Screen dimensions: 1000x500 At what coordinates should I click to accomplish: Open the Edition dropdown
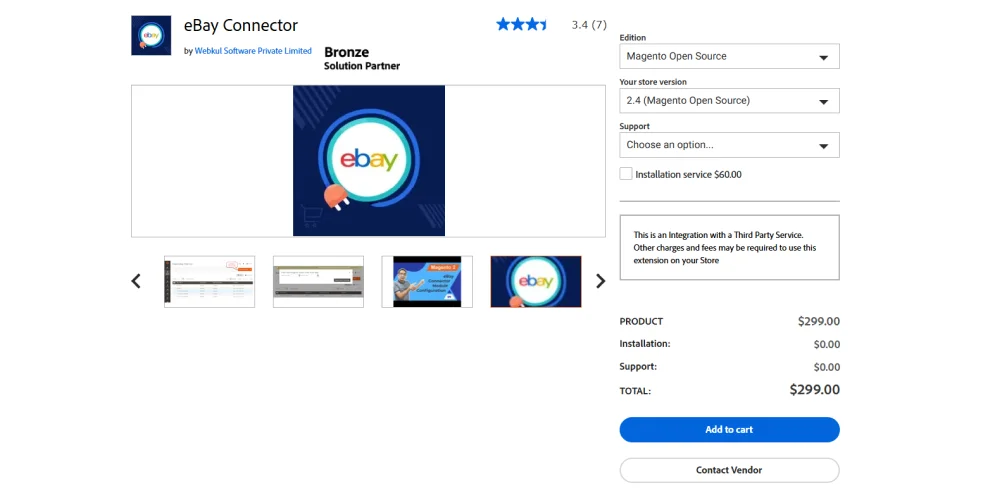point(729,56)
